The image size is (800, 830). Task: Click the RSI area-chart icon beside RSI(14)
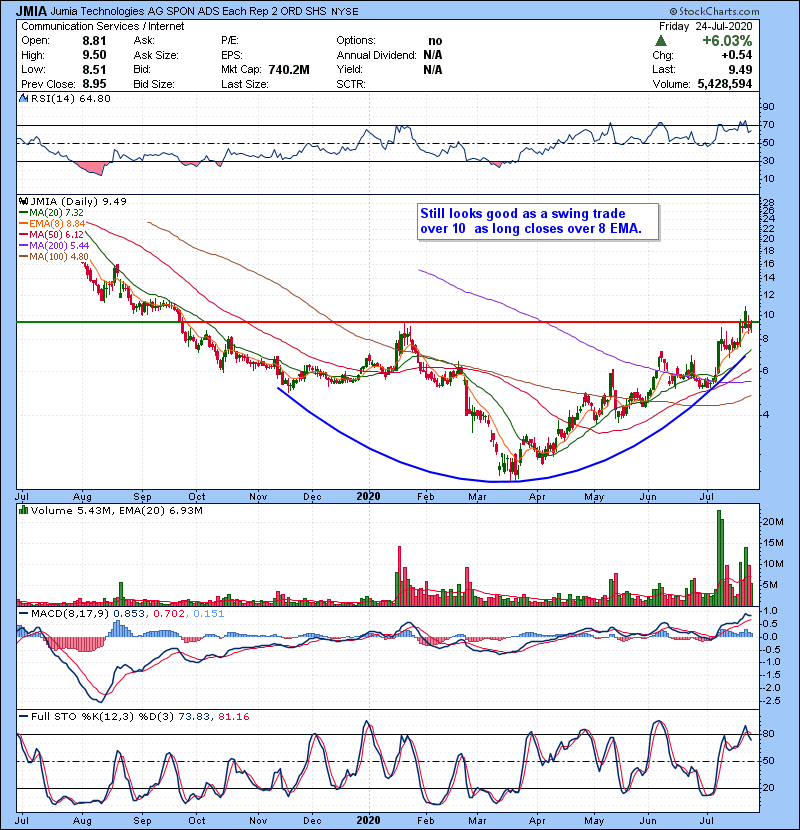tap(23, 98)
